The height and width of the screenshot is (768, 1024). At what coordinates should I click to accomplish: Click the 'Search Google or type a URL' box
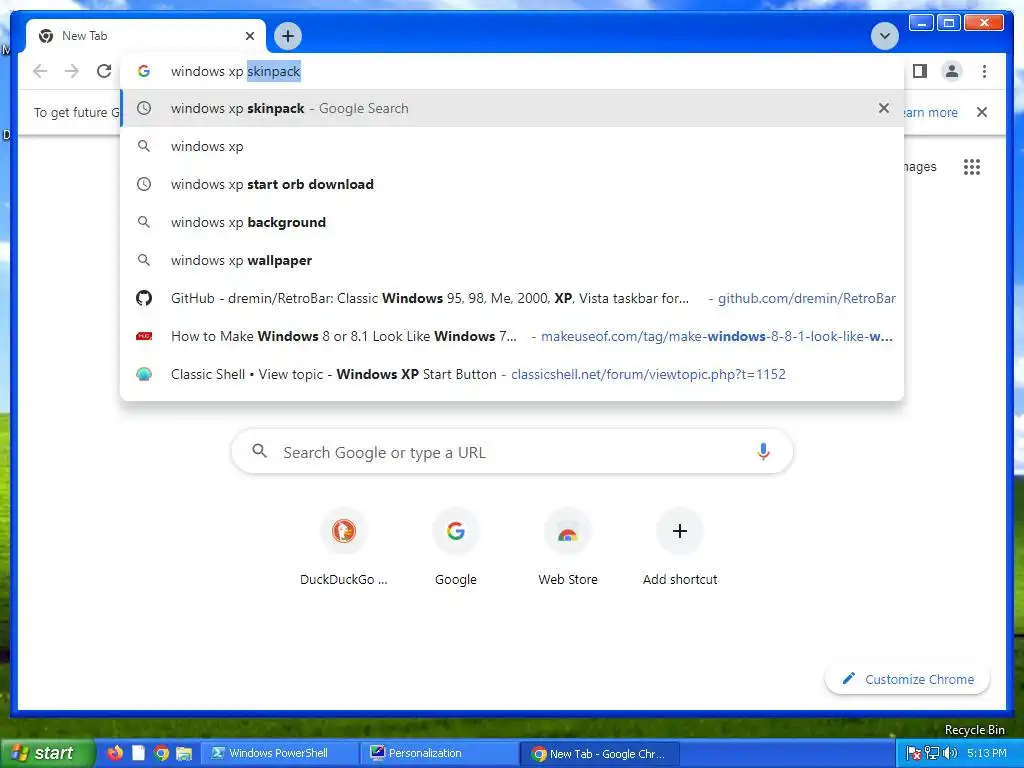tap(512, 452)
